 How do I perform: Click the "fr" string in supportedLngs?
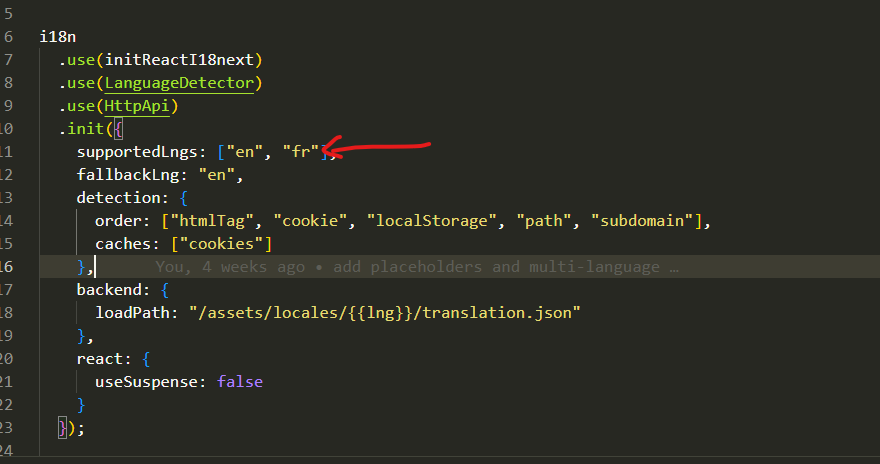(299, 152)
